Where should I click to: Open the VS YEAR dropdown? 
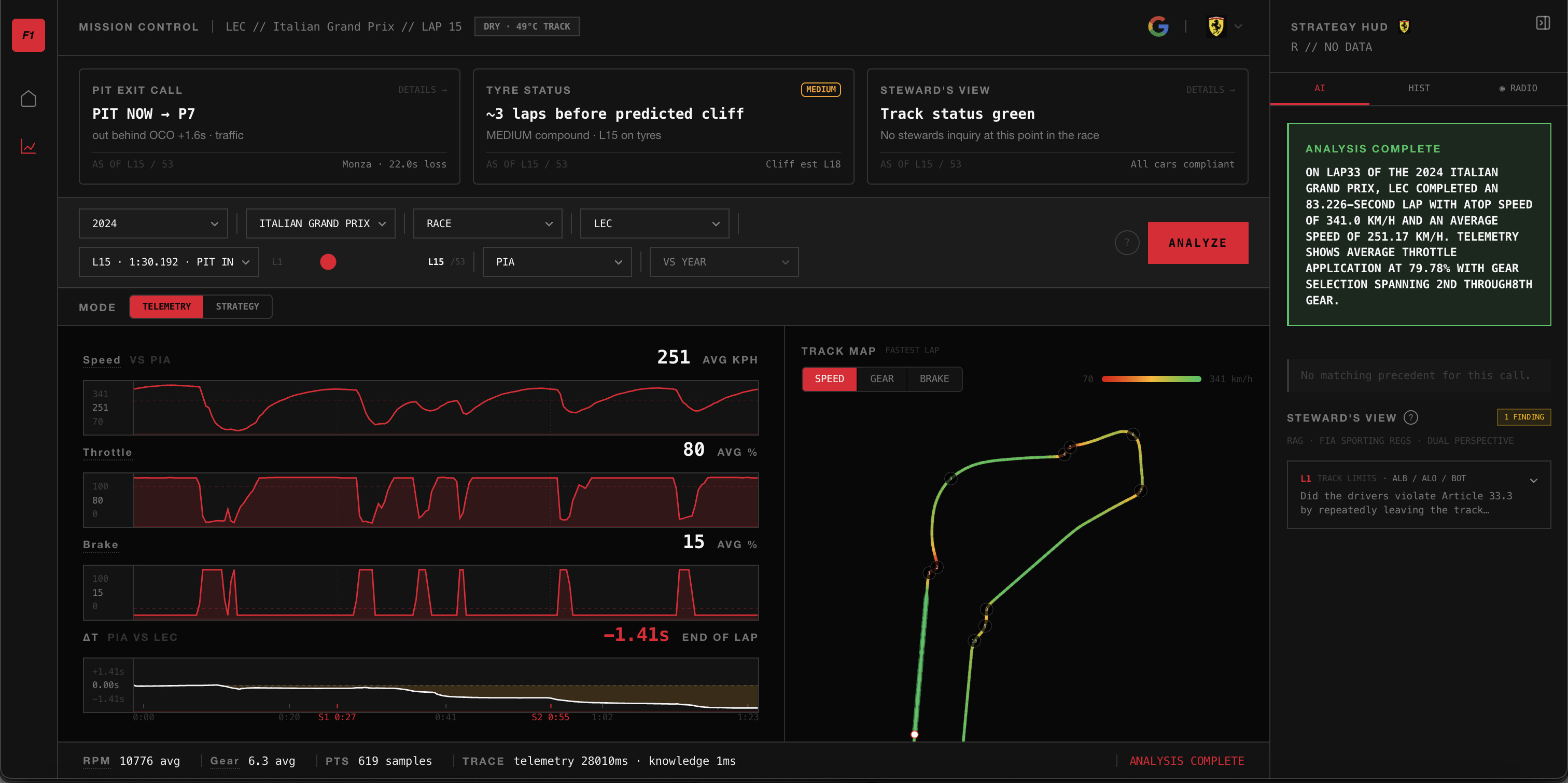[x=724, y=262]
